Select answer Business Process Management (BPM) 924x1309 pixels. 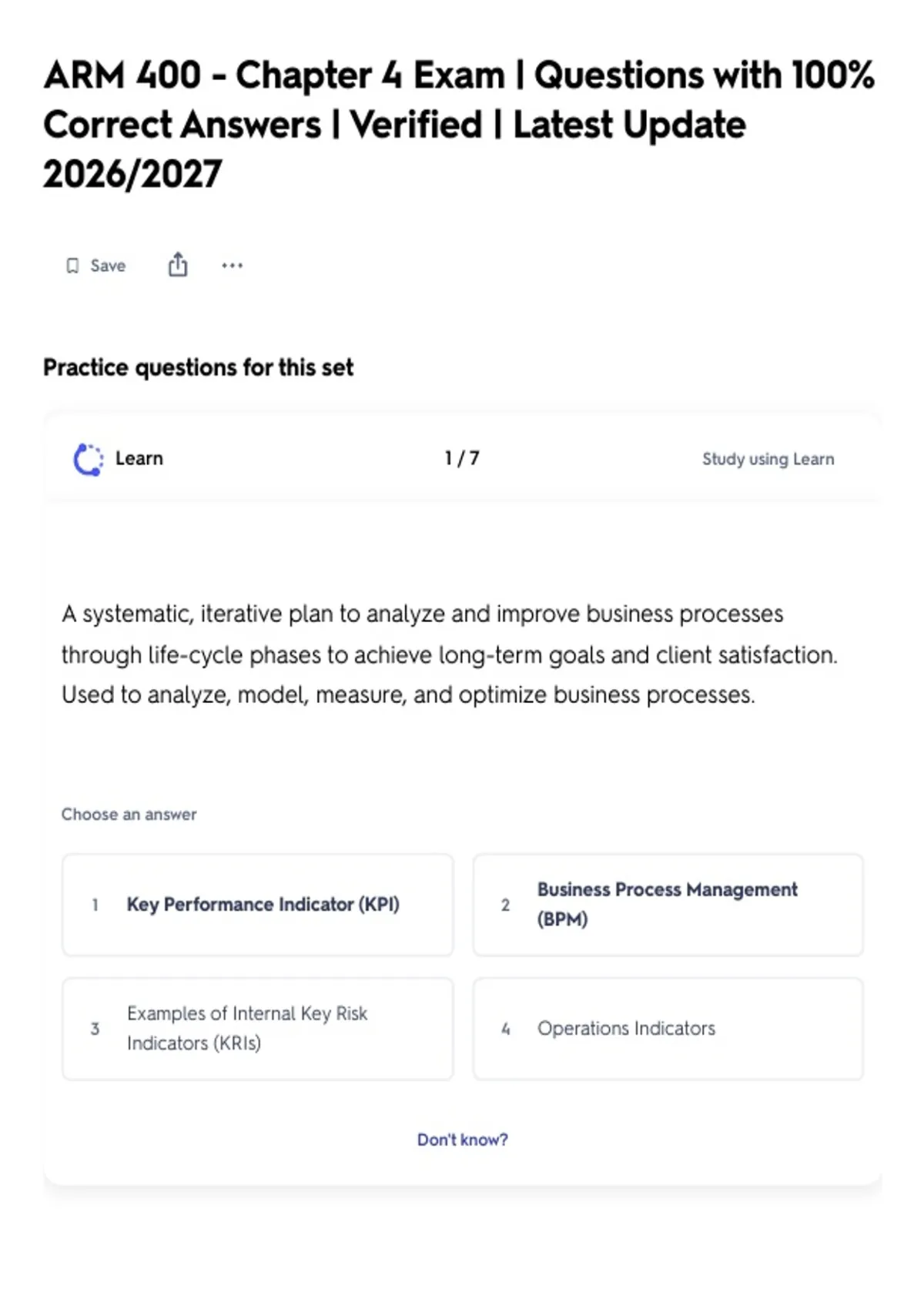(x=668, y=905)
